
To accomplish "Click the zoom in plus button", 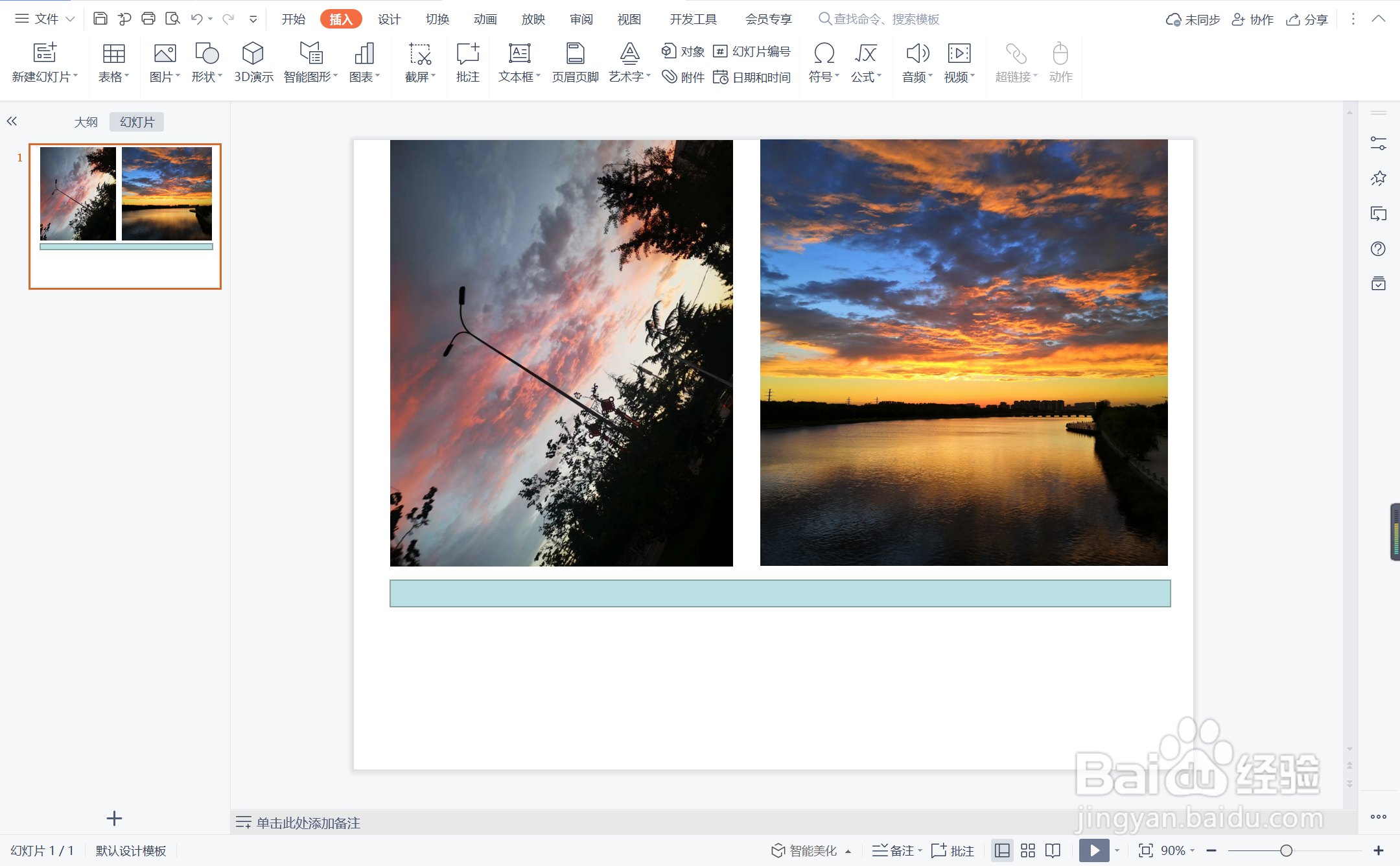I will [1378, 850].
